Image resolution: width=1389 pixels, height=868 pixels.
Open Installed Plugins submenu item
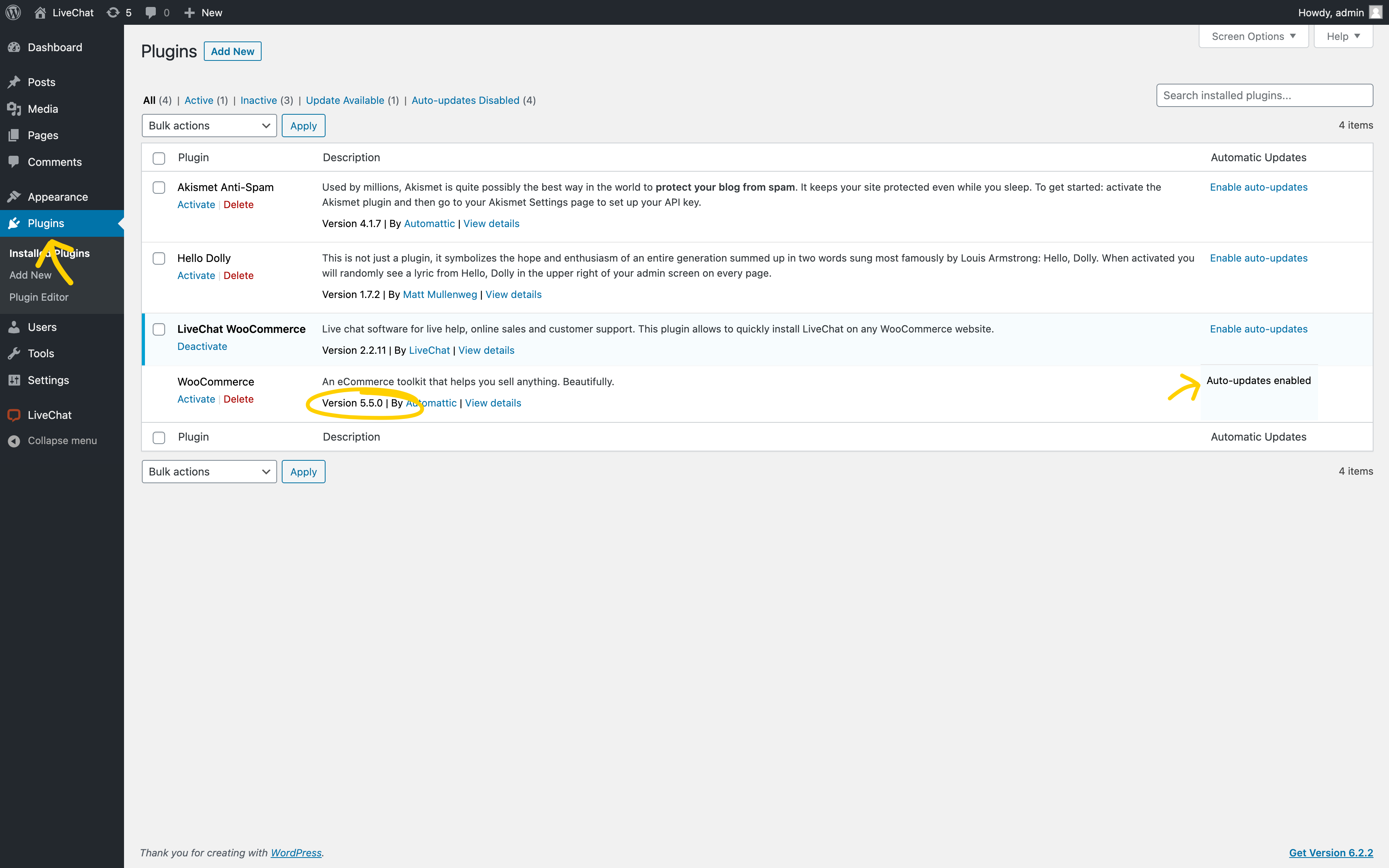[x=49, y=253]
